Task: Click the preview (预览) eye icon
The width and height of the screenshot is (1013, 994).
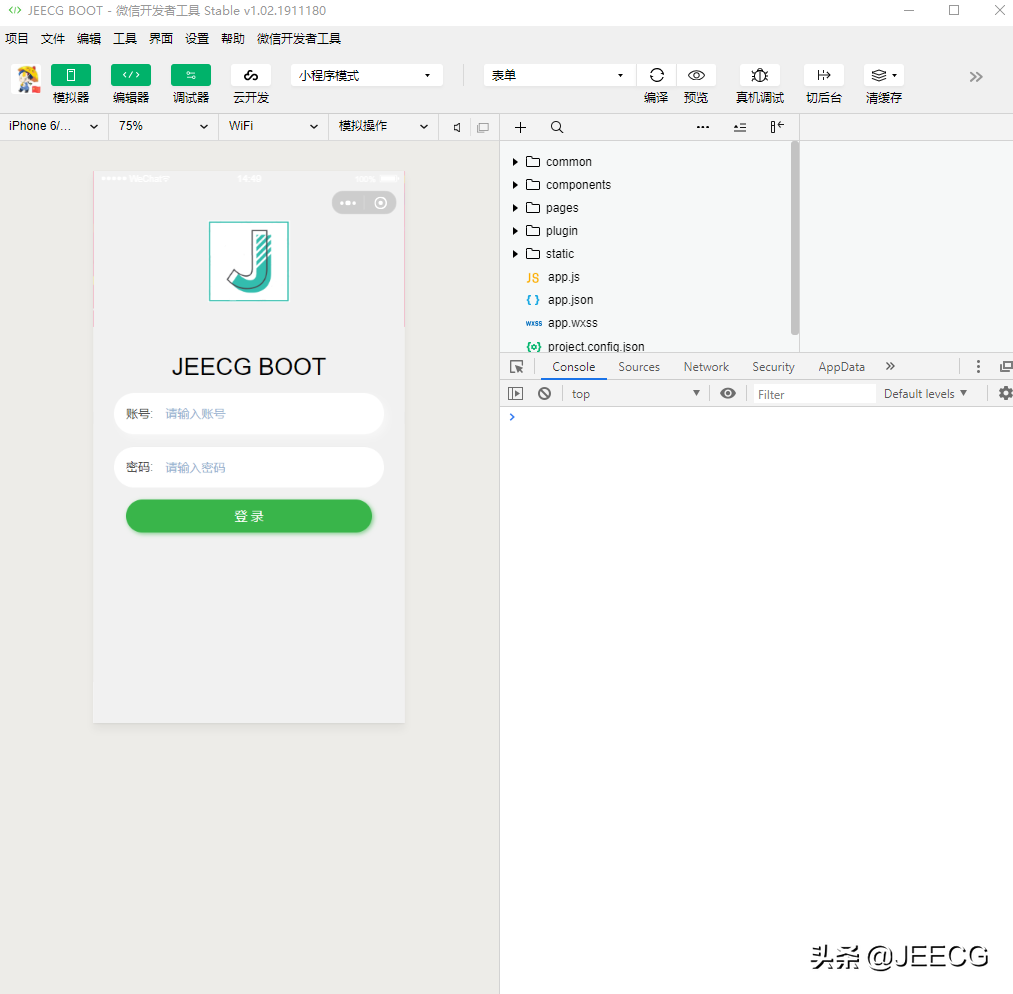Action: pos(696,75)
